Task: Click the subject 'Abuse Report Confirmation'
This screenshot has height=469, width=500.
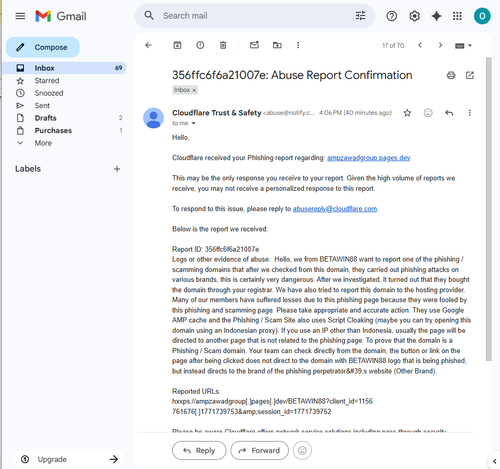Action: (x=342, y=75)
